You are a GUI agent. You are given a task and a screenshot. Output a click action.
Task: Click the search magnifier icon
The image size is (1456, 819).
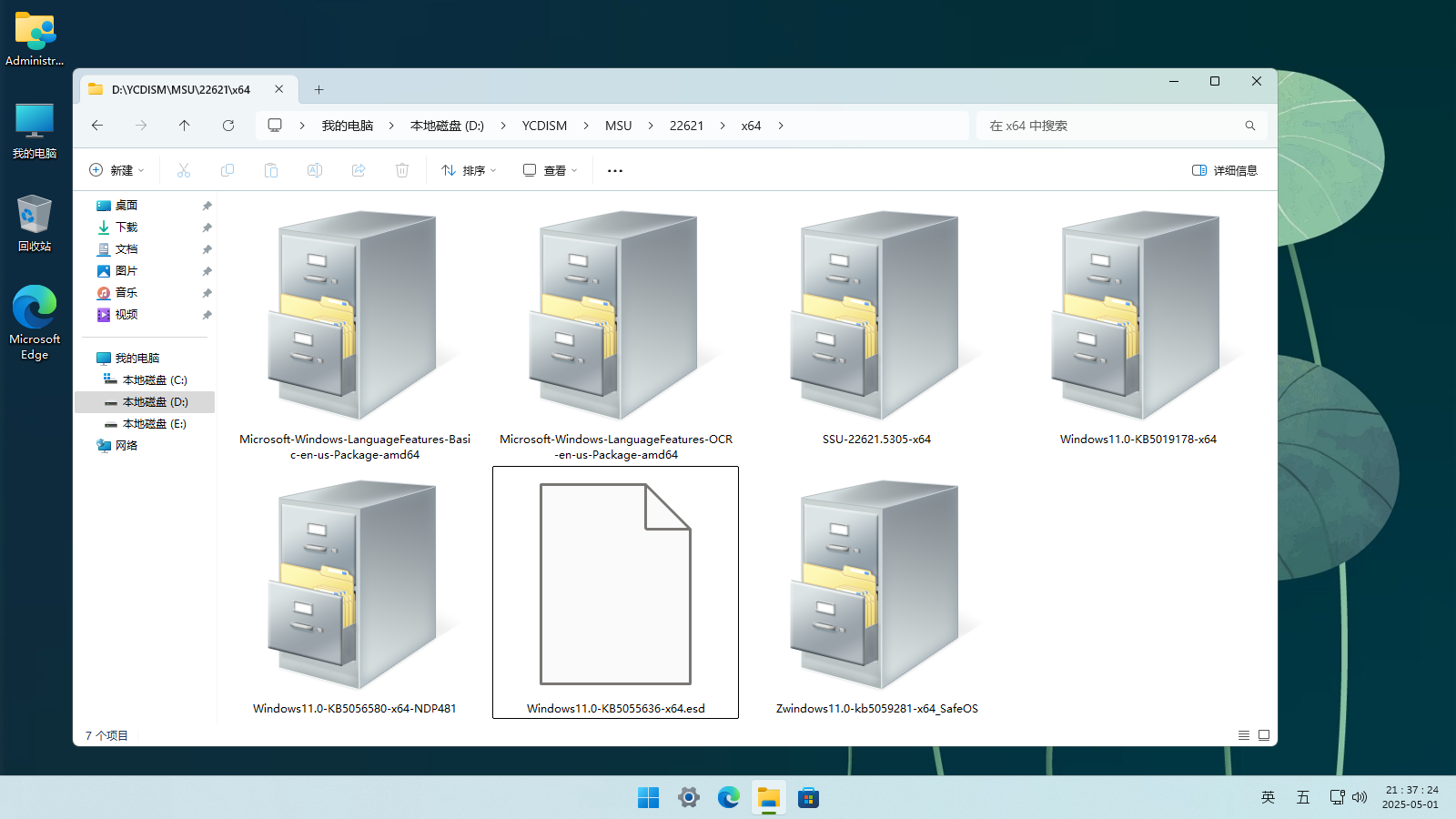click(x=1250, y=126)
